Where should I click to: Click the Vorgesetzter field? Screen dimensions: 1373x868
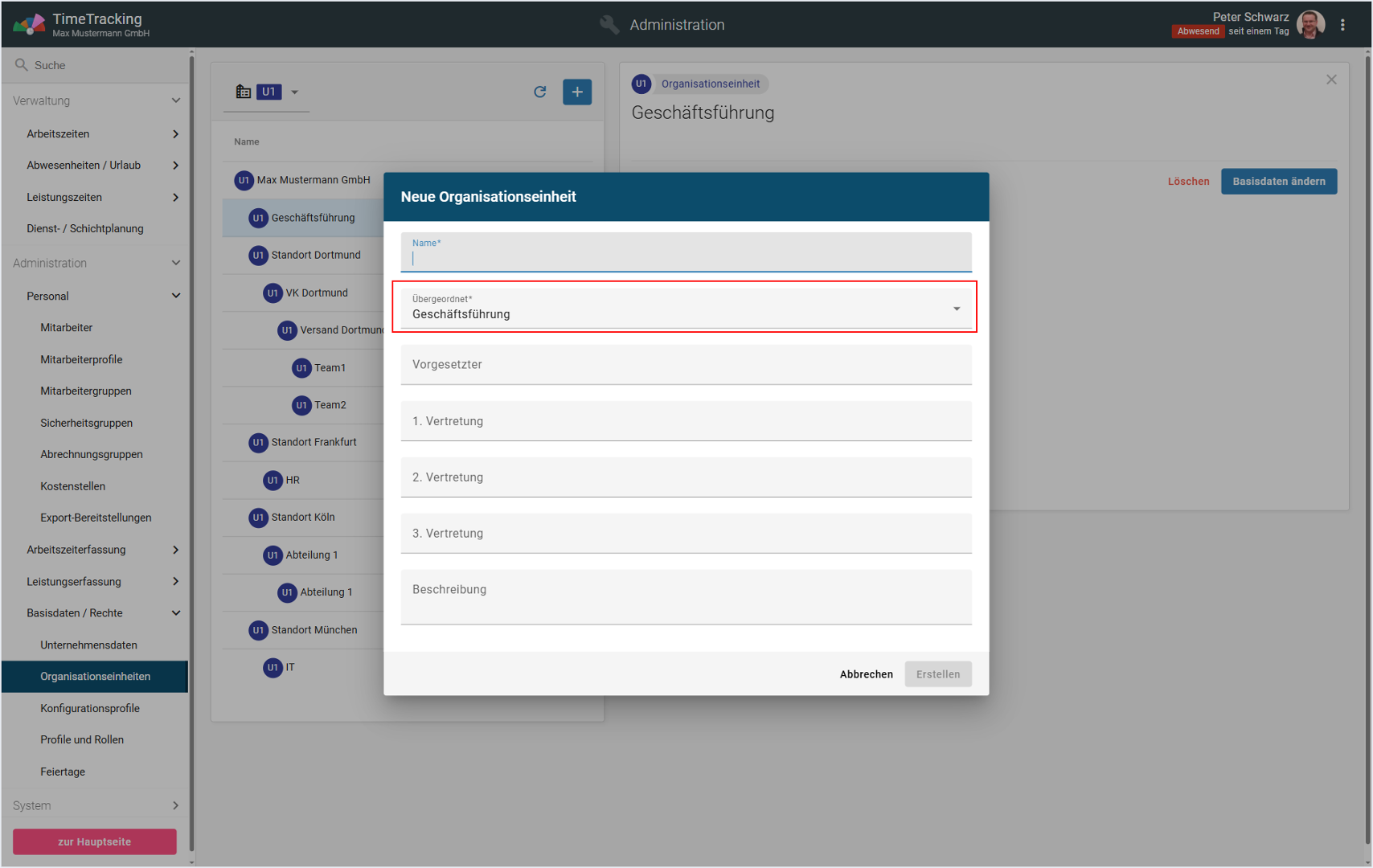pyautogui.click(x=685, y=365)
